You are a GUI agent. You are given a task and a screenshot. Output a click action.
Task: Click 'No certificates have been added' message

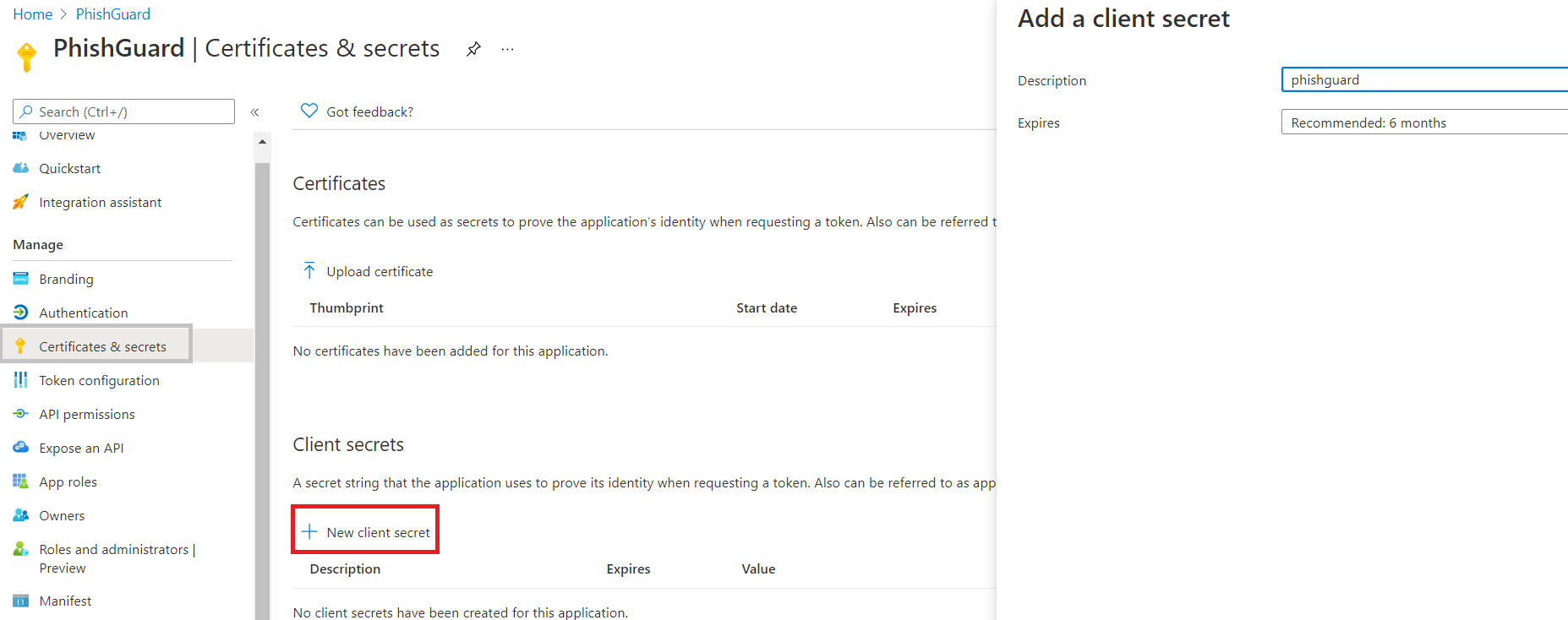pos(450,351)
